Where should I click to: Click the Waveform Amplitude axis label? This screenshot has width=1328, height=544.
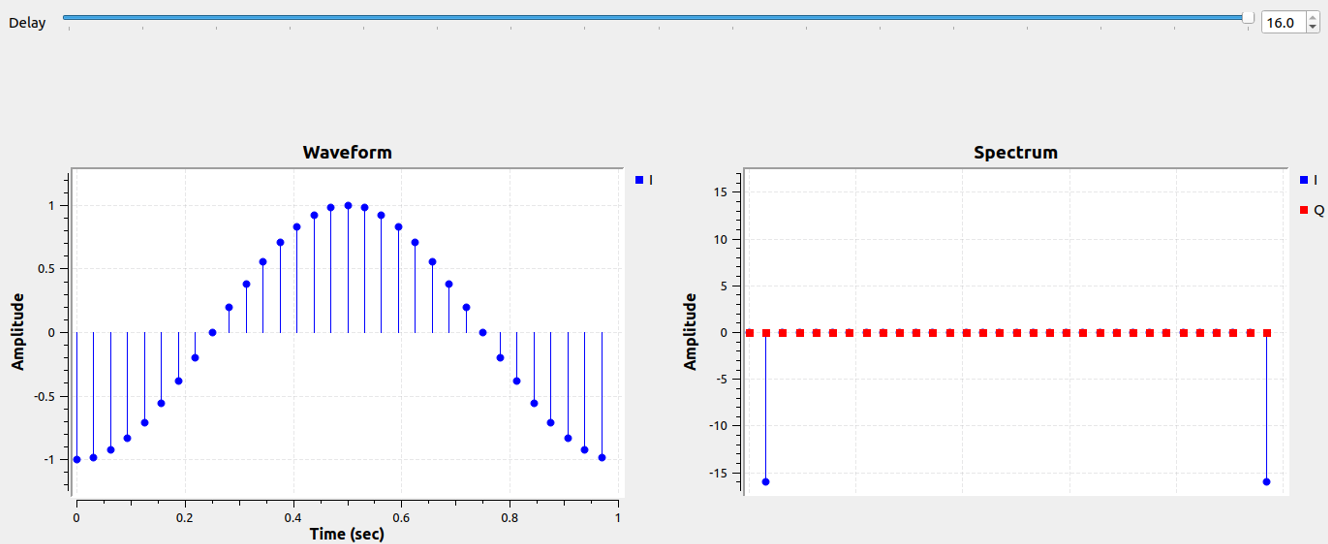point(17,332)
